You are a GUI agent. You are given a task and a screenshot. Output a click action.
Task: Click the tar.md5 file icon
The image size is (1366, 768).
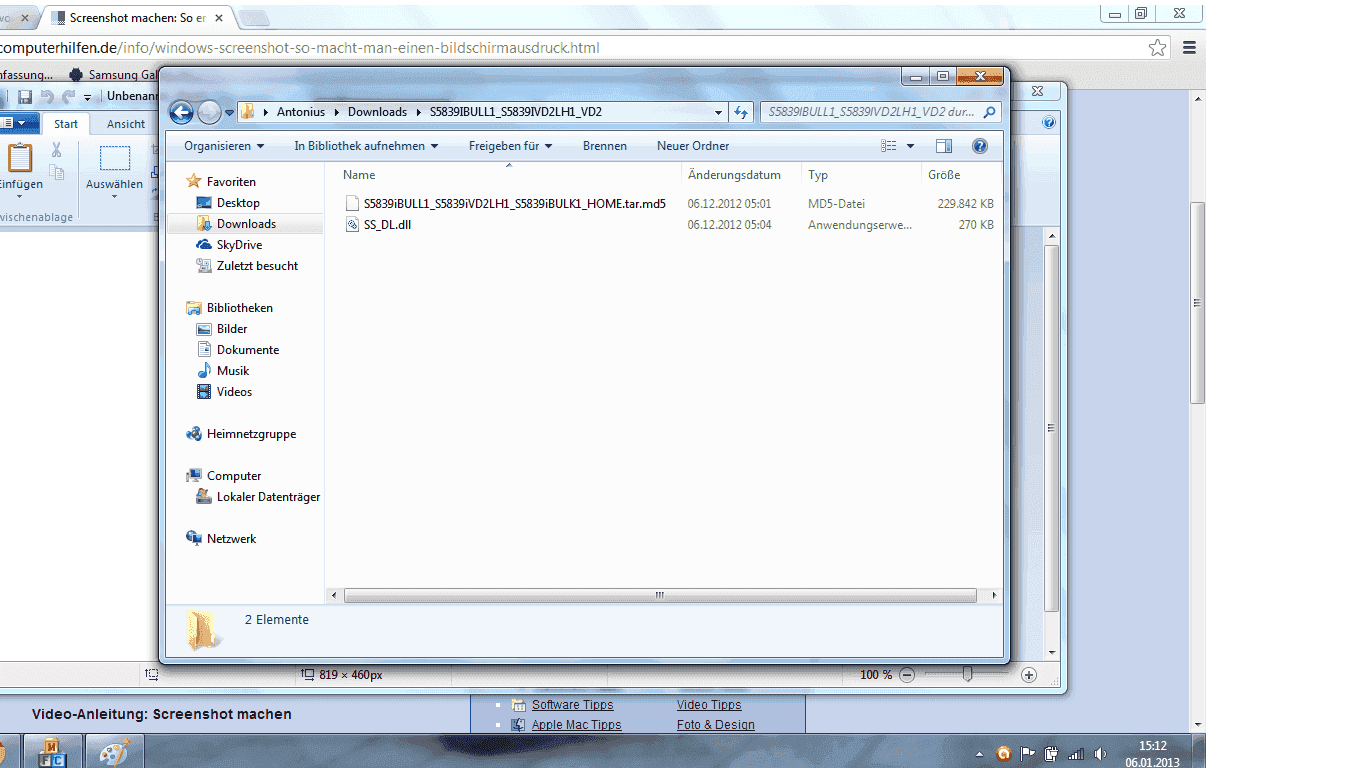pos(352,203)
